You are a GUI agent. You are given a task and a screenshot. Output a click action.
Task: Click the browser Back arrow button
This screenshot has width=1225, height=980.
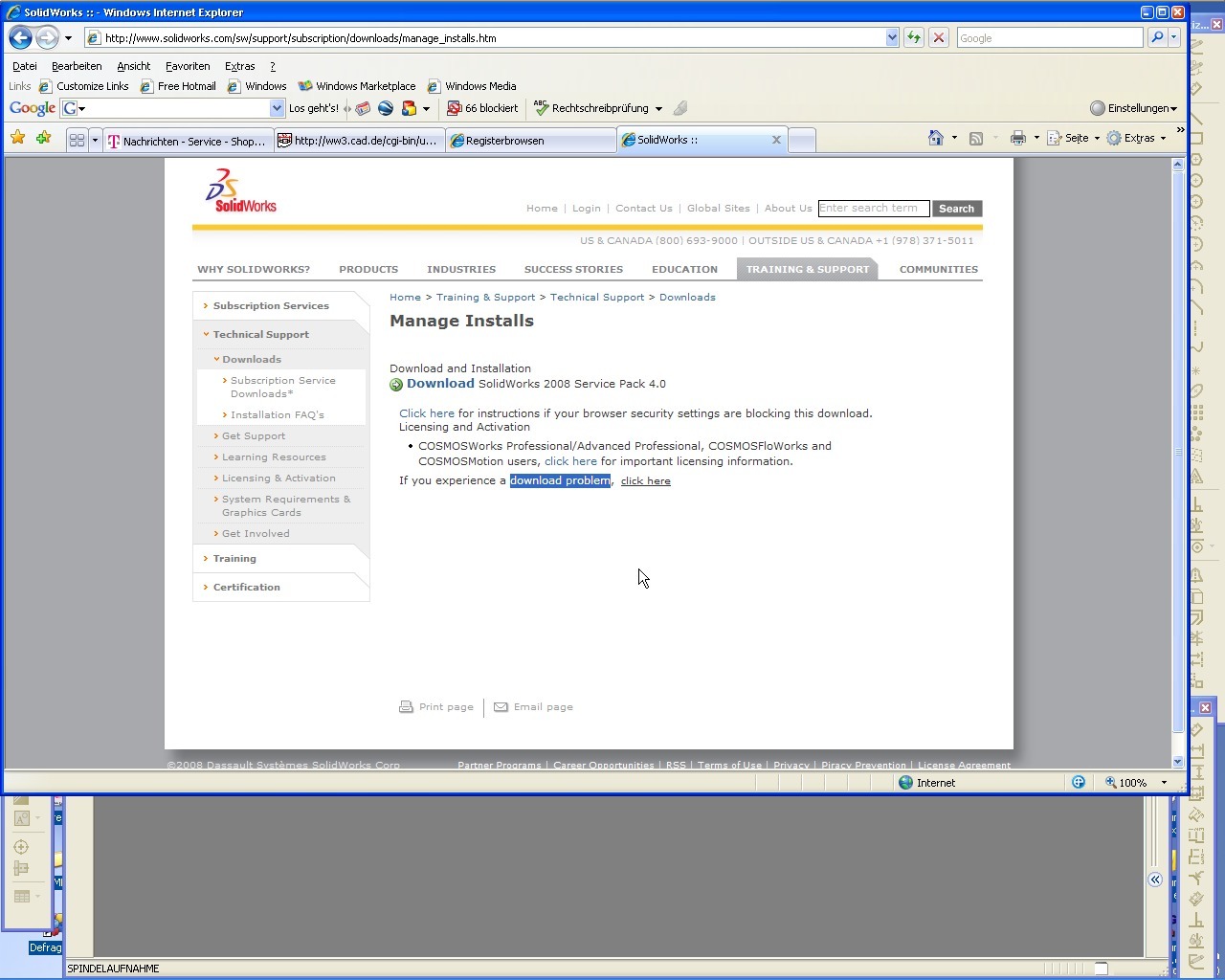[20, 38]
